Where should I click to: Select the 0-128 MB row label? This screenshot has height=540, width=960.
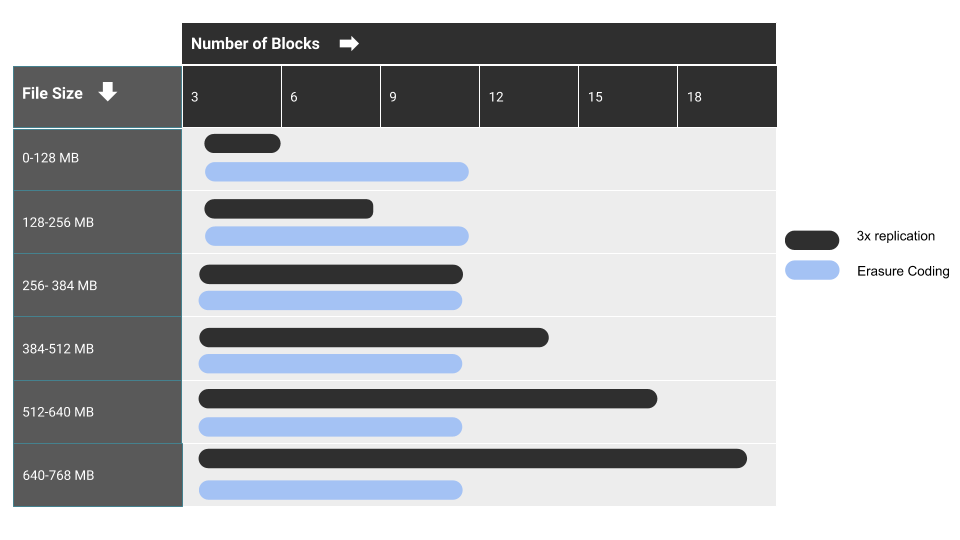51,158
